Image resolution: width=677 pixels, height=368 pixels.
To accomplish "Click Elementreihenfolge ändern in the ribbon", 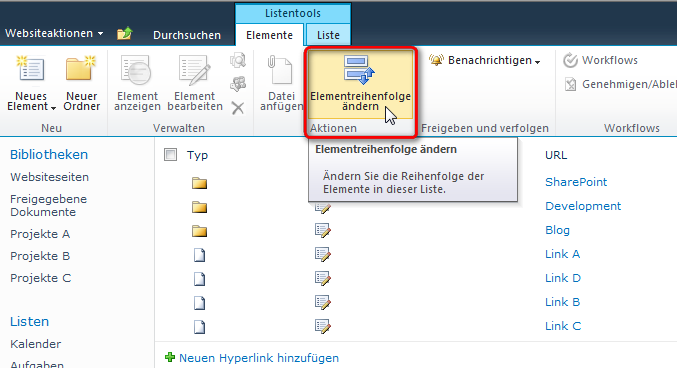I will click(361, 84).
